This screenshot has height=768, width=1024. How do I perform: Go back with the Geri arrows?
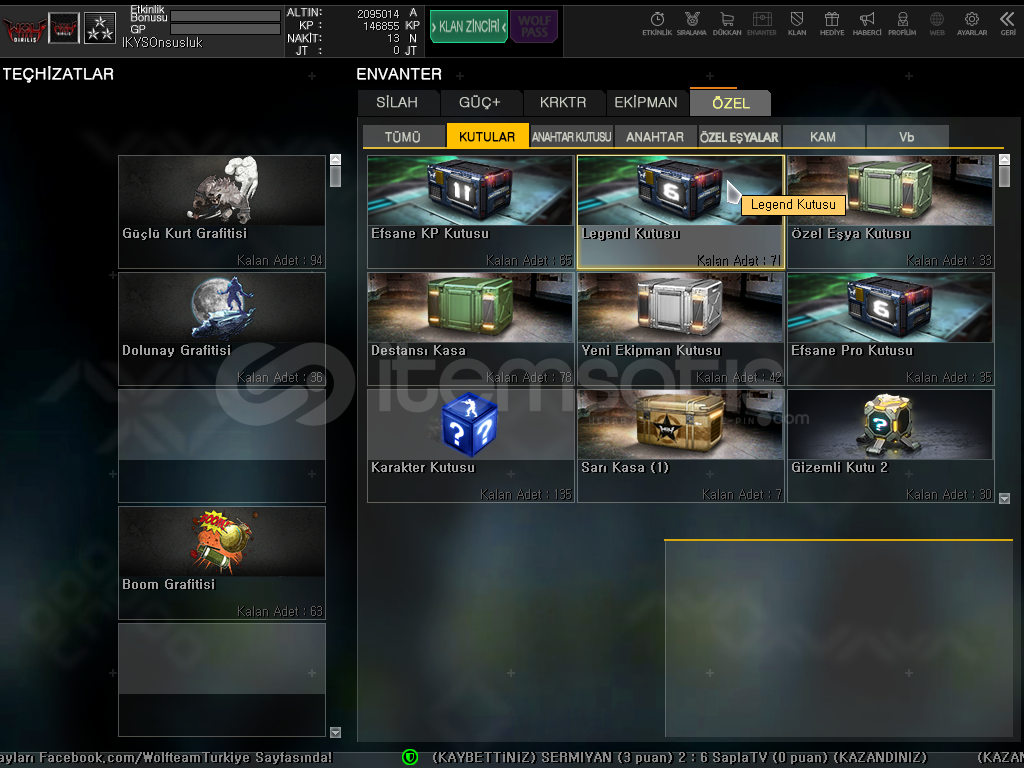click(x=1008, y=24)
